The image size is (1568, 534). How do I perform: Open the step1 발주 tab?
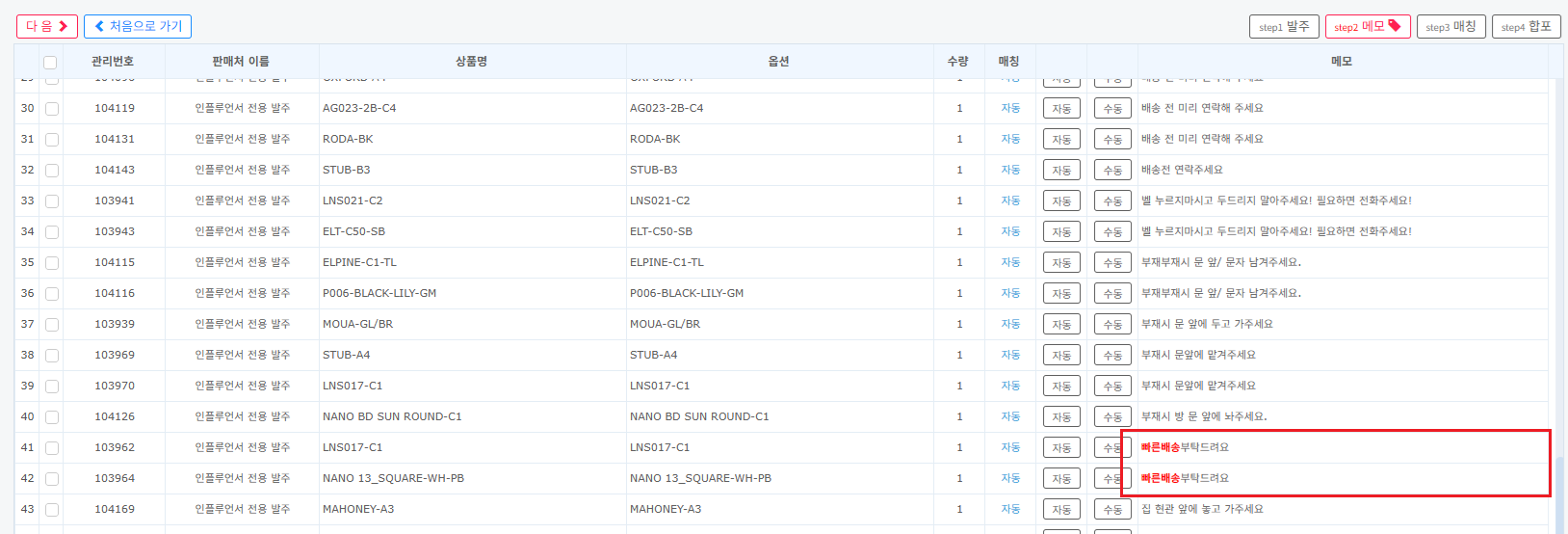tap(1284, 27)
